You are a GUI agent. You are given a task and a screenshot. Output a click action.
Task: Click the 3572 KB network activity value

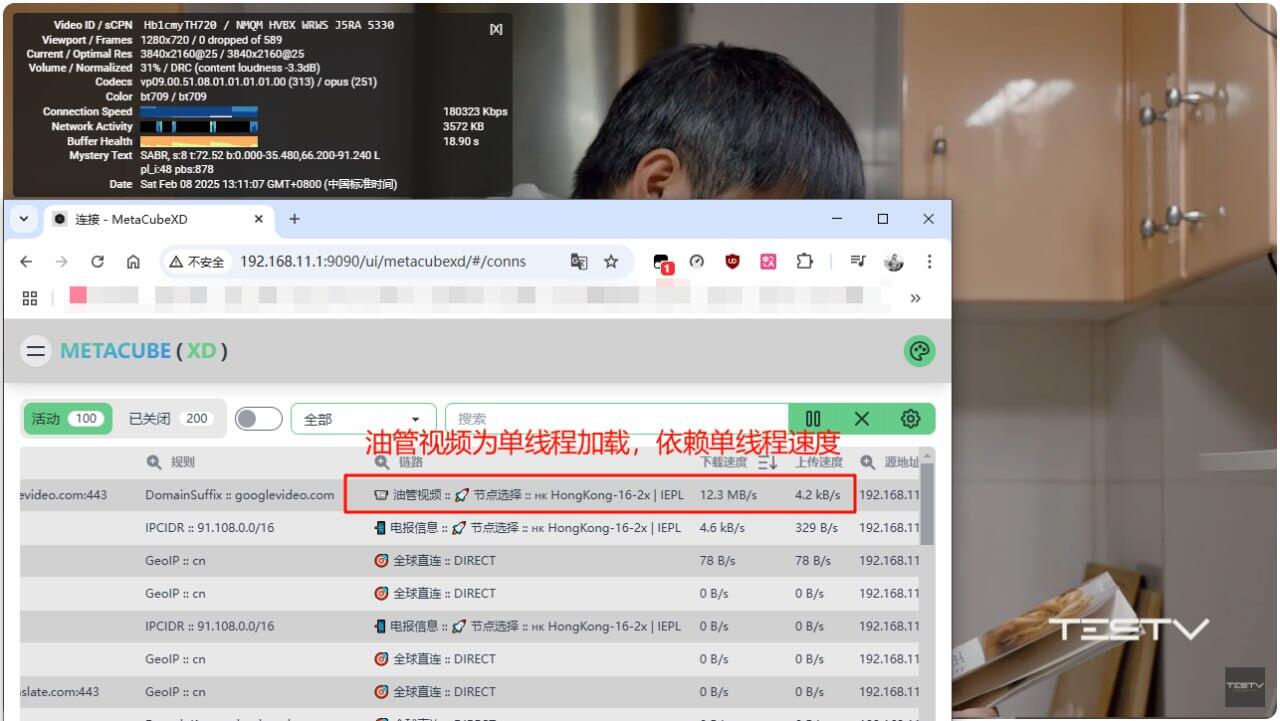[463, 127]
